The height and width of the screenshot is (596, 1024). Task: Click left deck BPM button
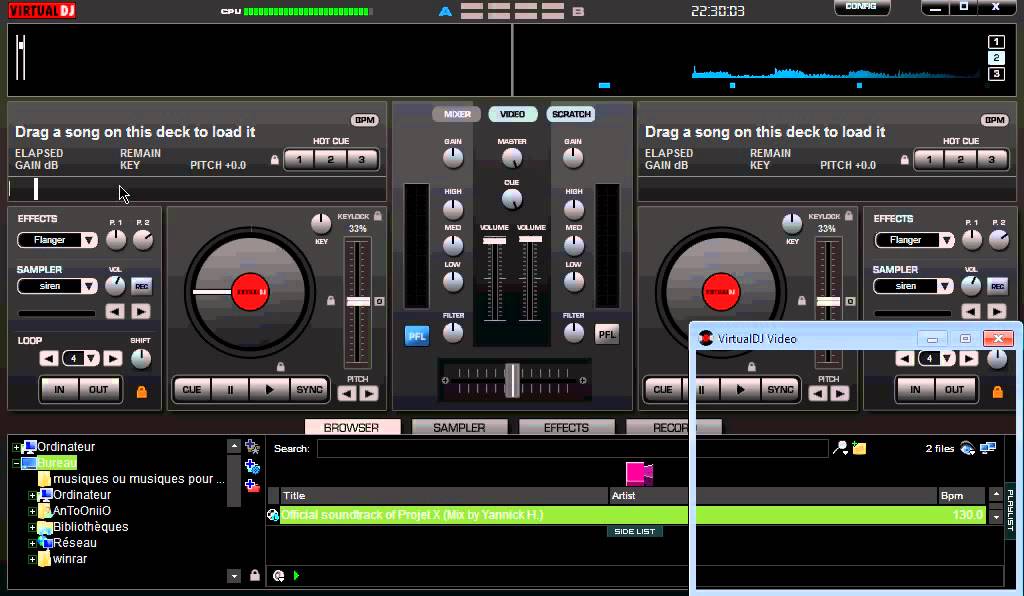click(x=364, y=120)
